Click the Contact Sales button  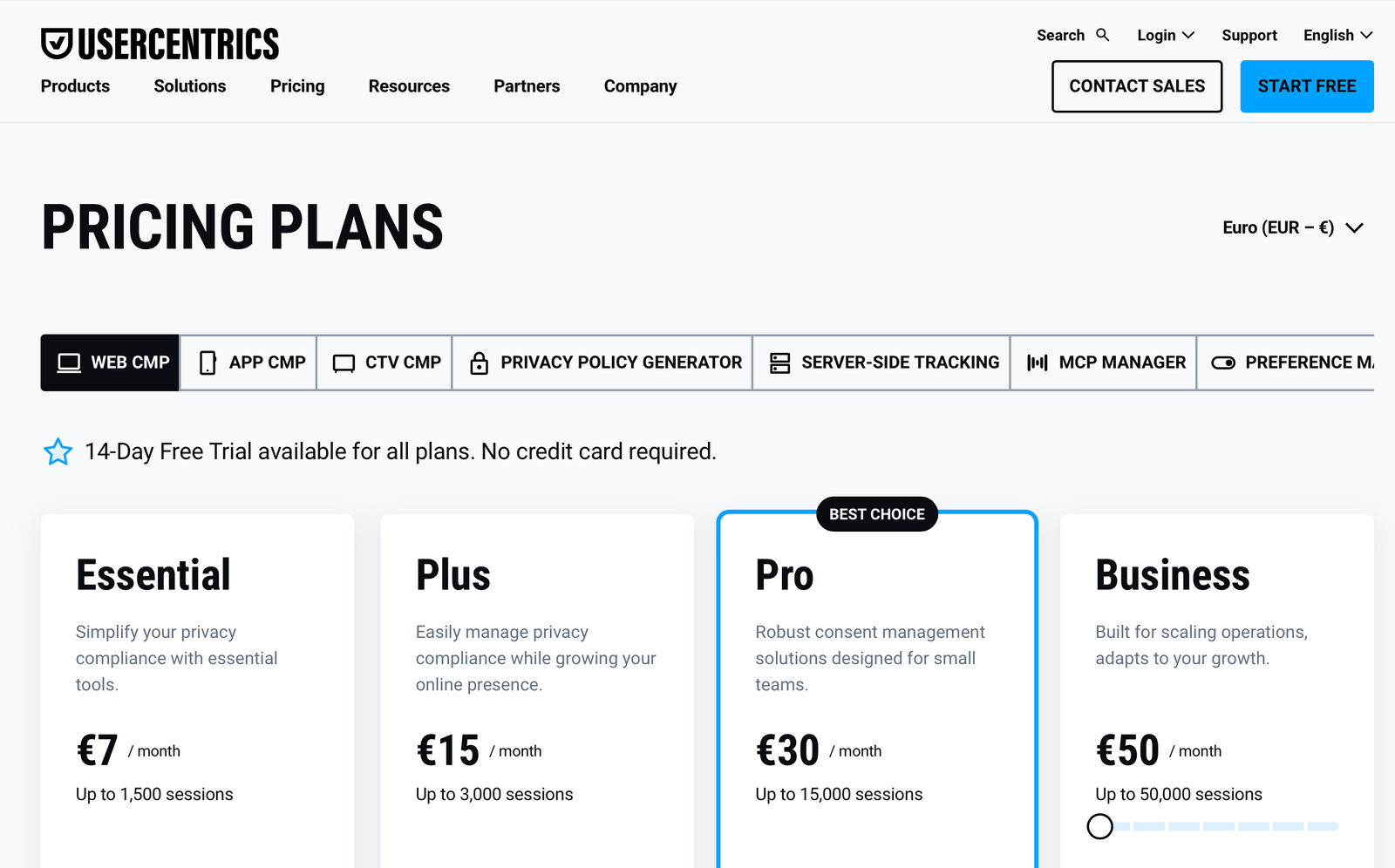(1137, 86)
